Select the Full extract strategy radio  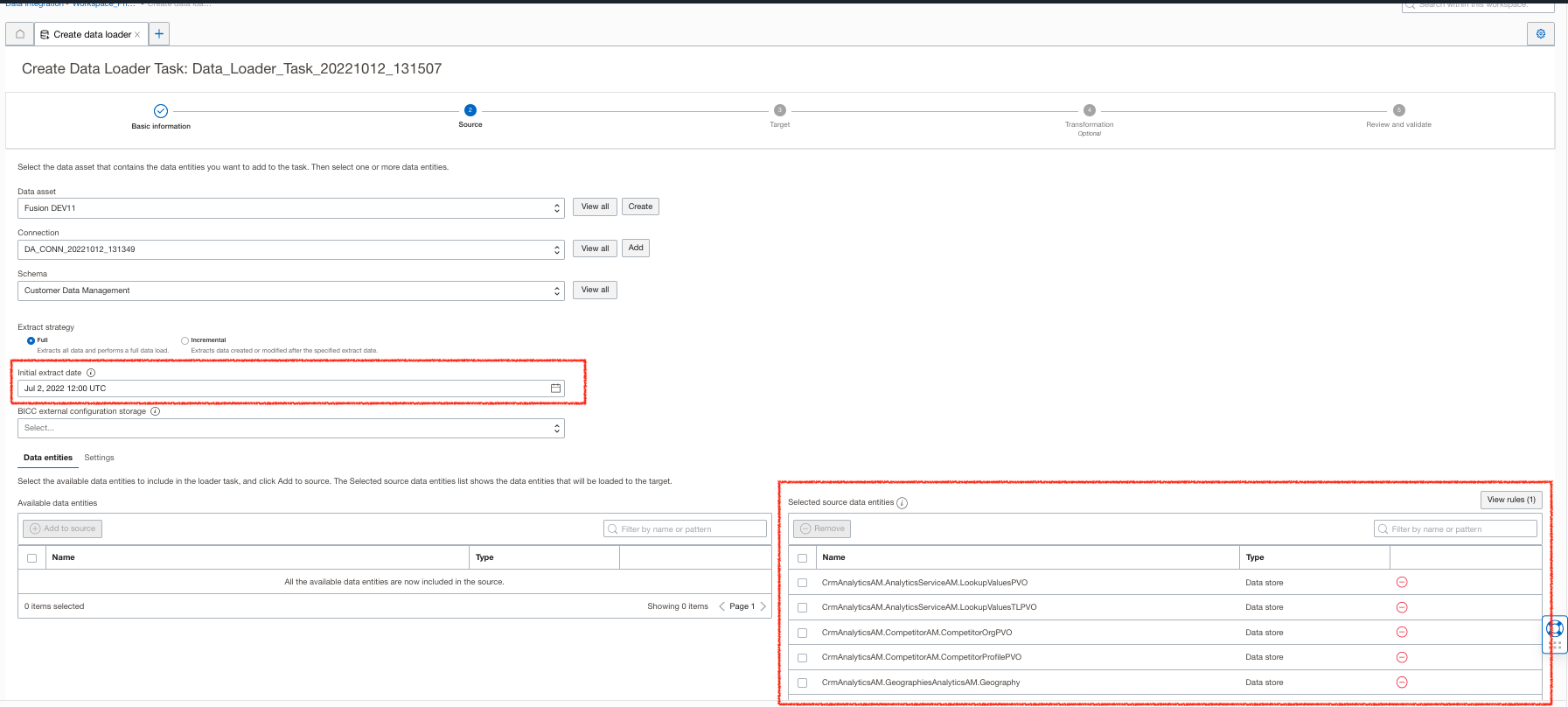click(31, 340)
